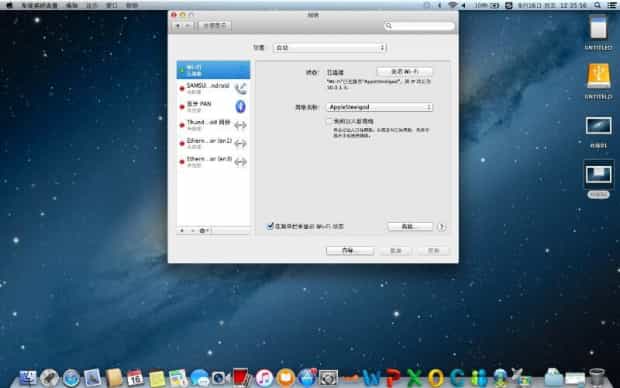This screenshot has height=388, width=620.
Task: Toggle ask to join new networks checkbox
Action: [329, 121]
